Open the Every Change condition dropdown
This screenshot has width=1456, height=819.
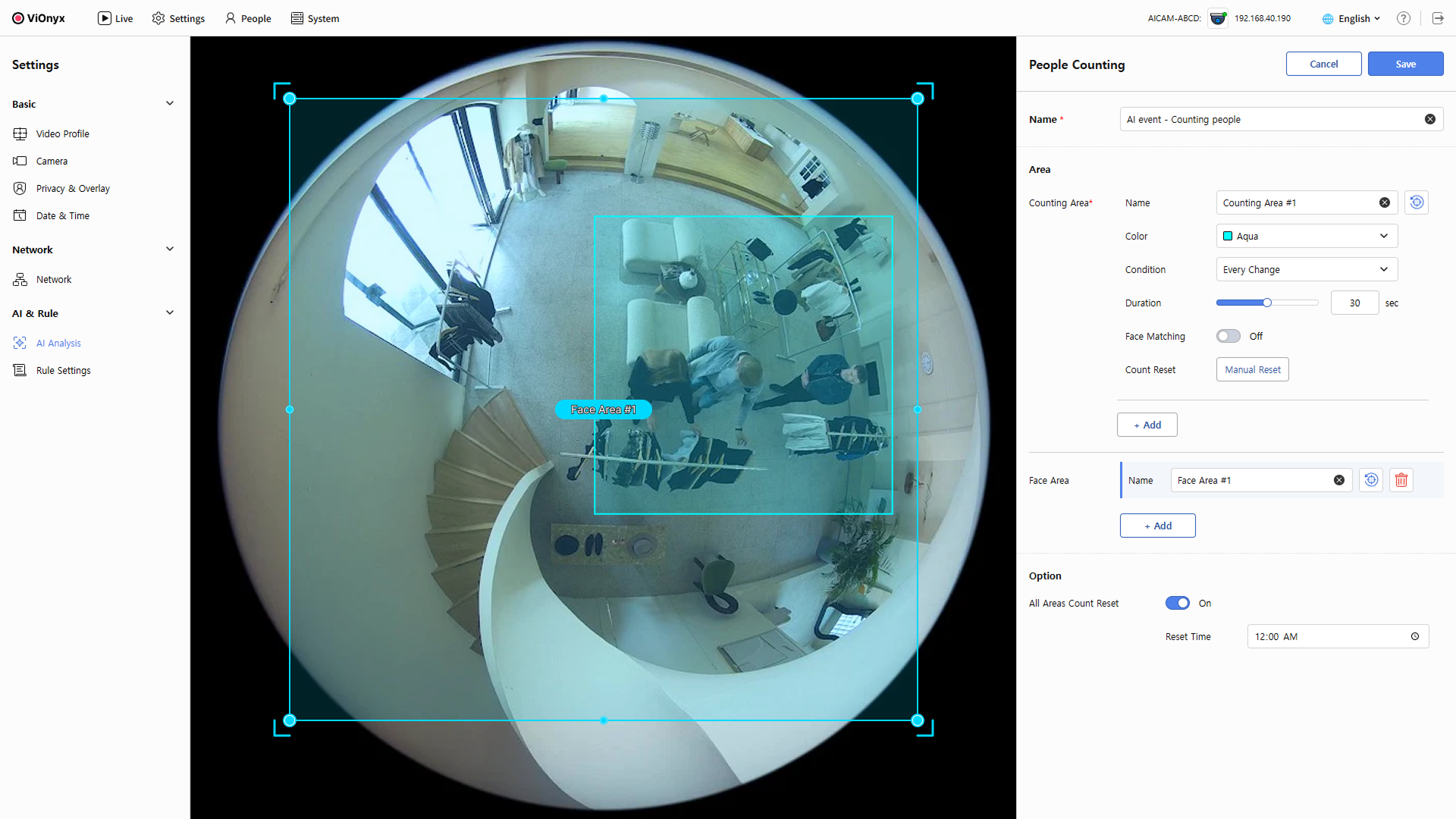click(1306, 269)
